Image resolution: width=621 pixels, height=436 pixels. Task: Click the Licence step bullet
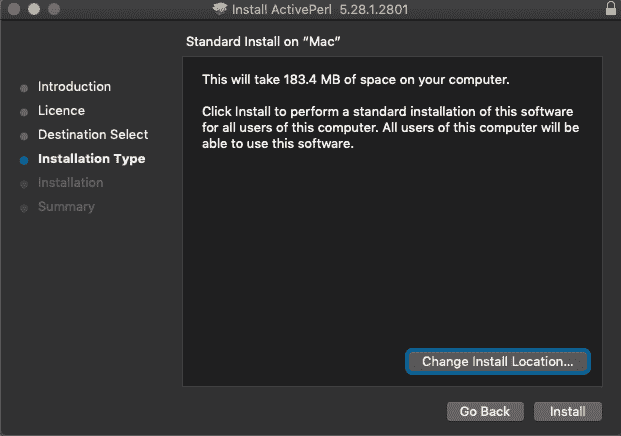24,112
